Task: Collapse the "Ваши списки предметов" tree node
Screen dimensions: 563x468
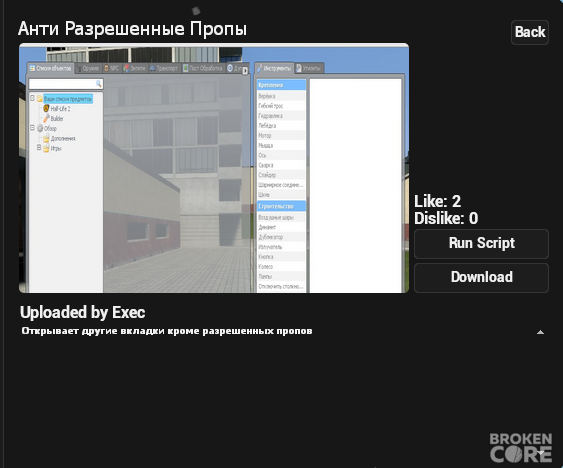Action: click(32, 98)
